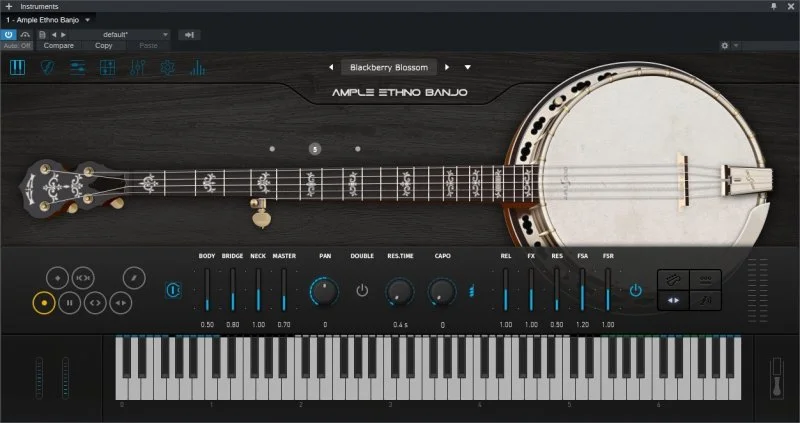The width and height of the screenshot is (800, 423).
Task: Open the host gear settings icon
Action: click(x=724, y=45)
